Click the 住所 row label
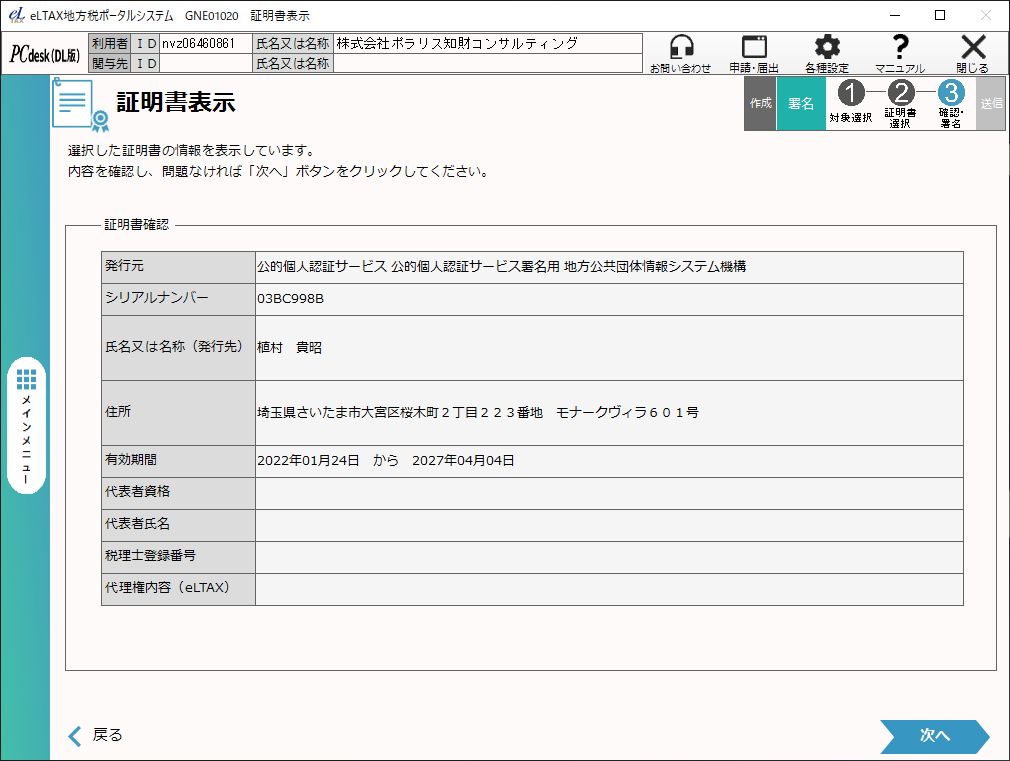 pos(178,412)
